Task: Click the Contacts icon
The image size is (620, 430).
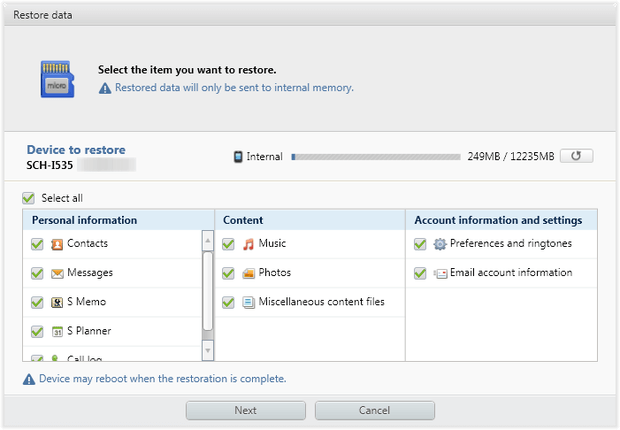Action: click(x=57, y=244)
